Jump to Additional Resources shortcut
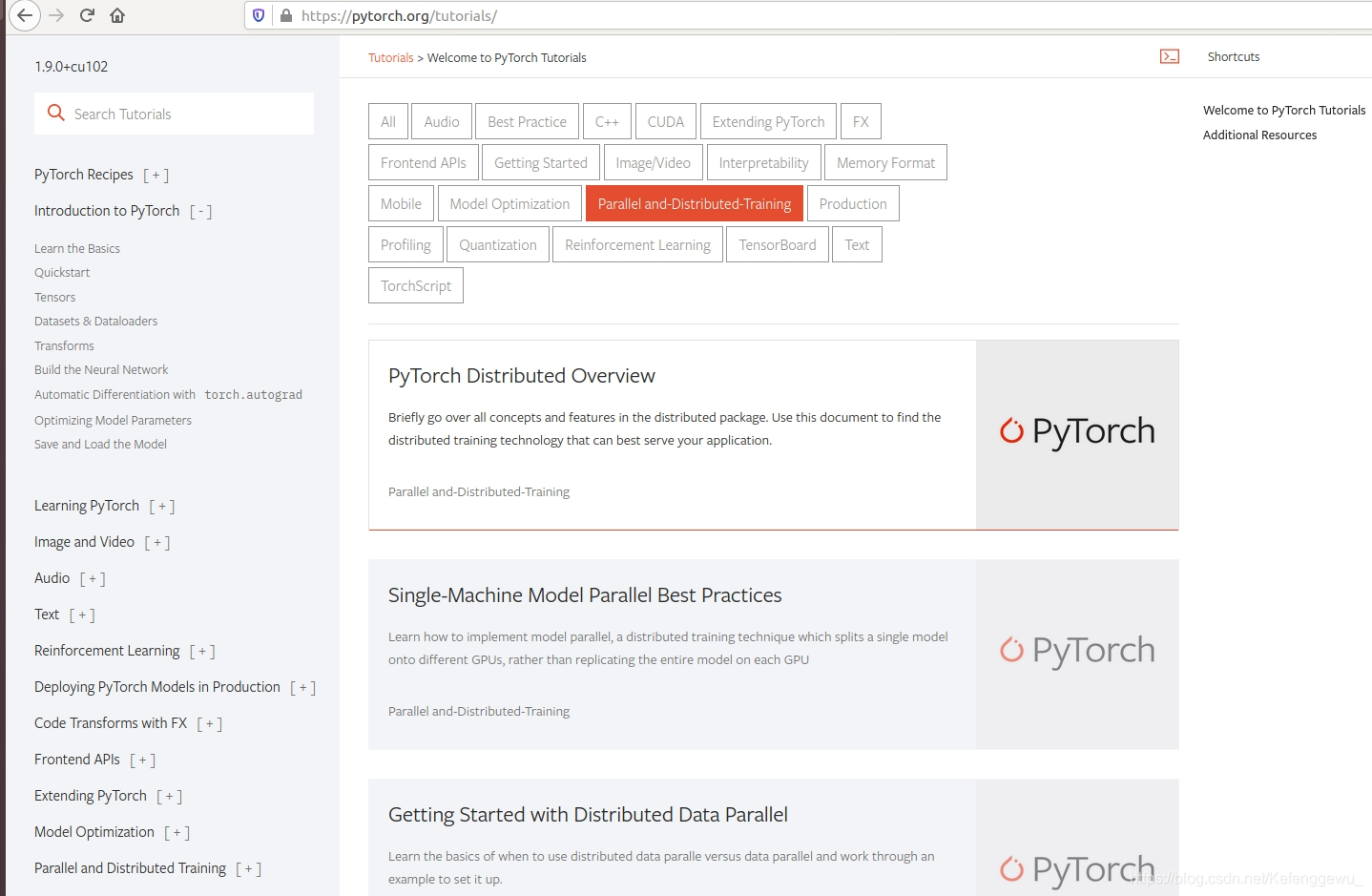Screen dimensions: 1372x896 [x=1259, y=135]
